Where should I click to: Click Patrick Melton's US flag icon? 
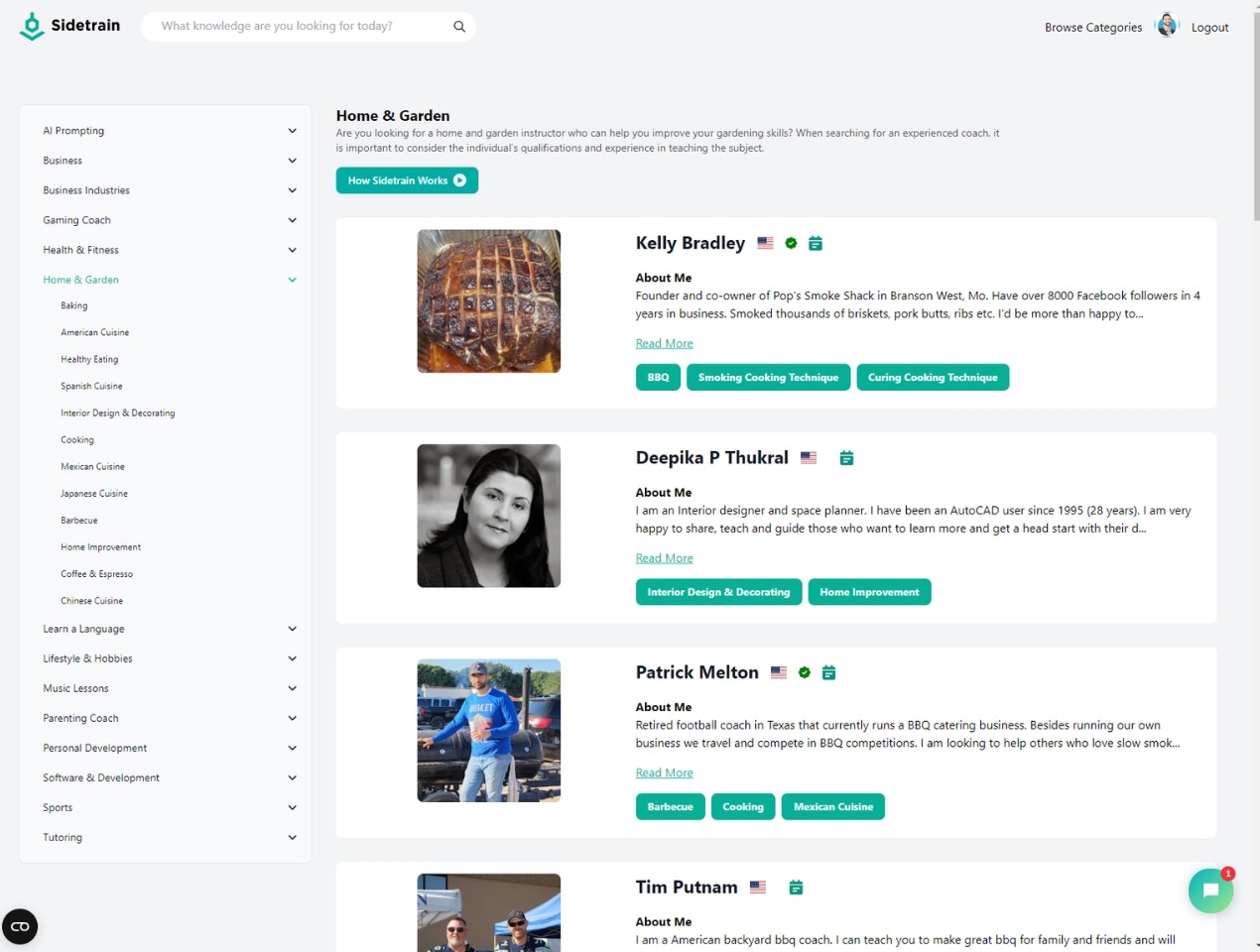pyautogui.click(x=779, y=672)
